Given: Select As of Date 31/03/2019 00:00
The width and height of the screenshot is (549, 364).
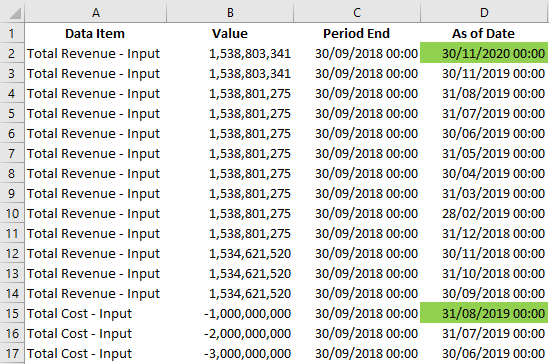Looking at the screenshot, I should (484, 194).
